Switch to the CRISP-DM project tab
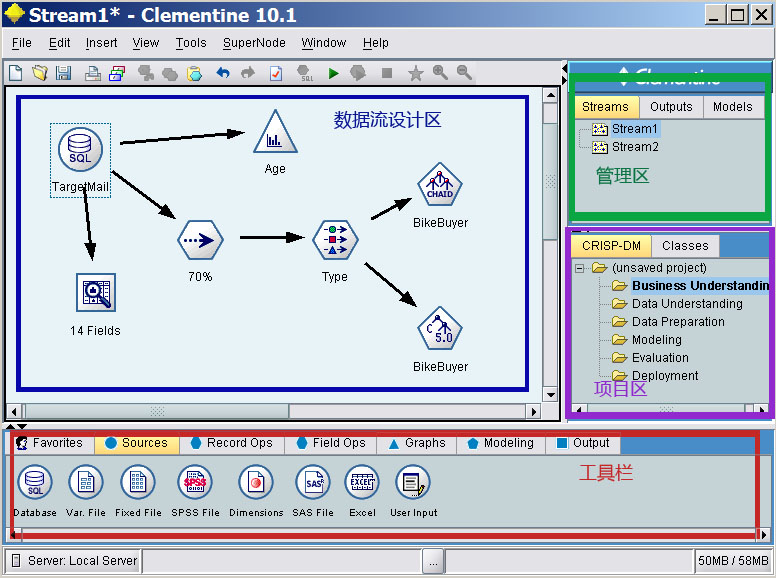776x578 pixels. tap(611, 246)
